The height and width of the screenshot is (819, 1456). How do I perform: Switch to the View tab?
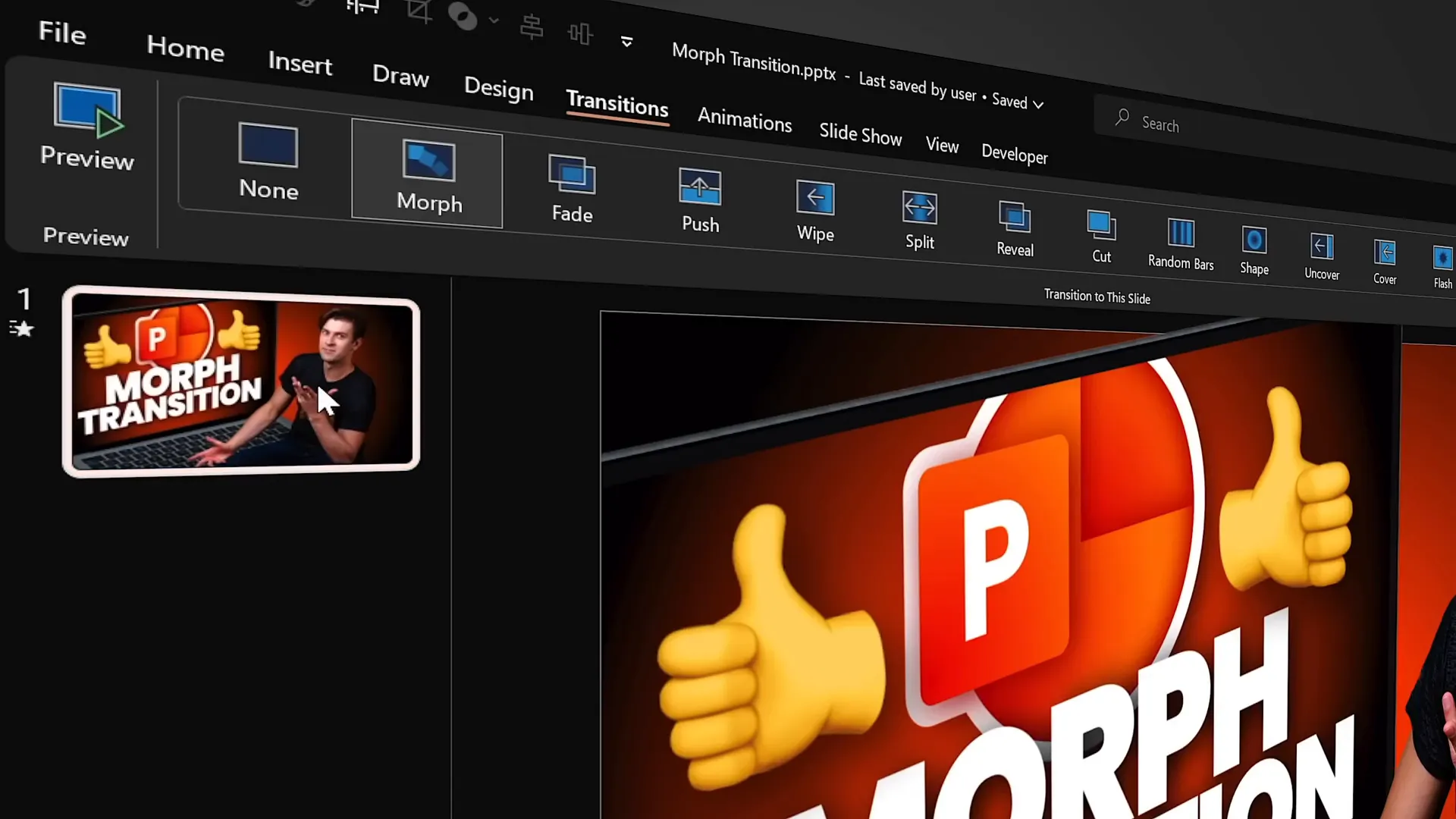[942, 144]
